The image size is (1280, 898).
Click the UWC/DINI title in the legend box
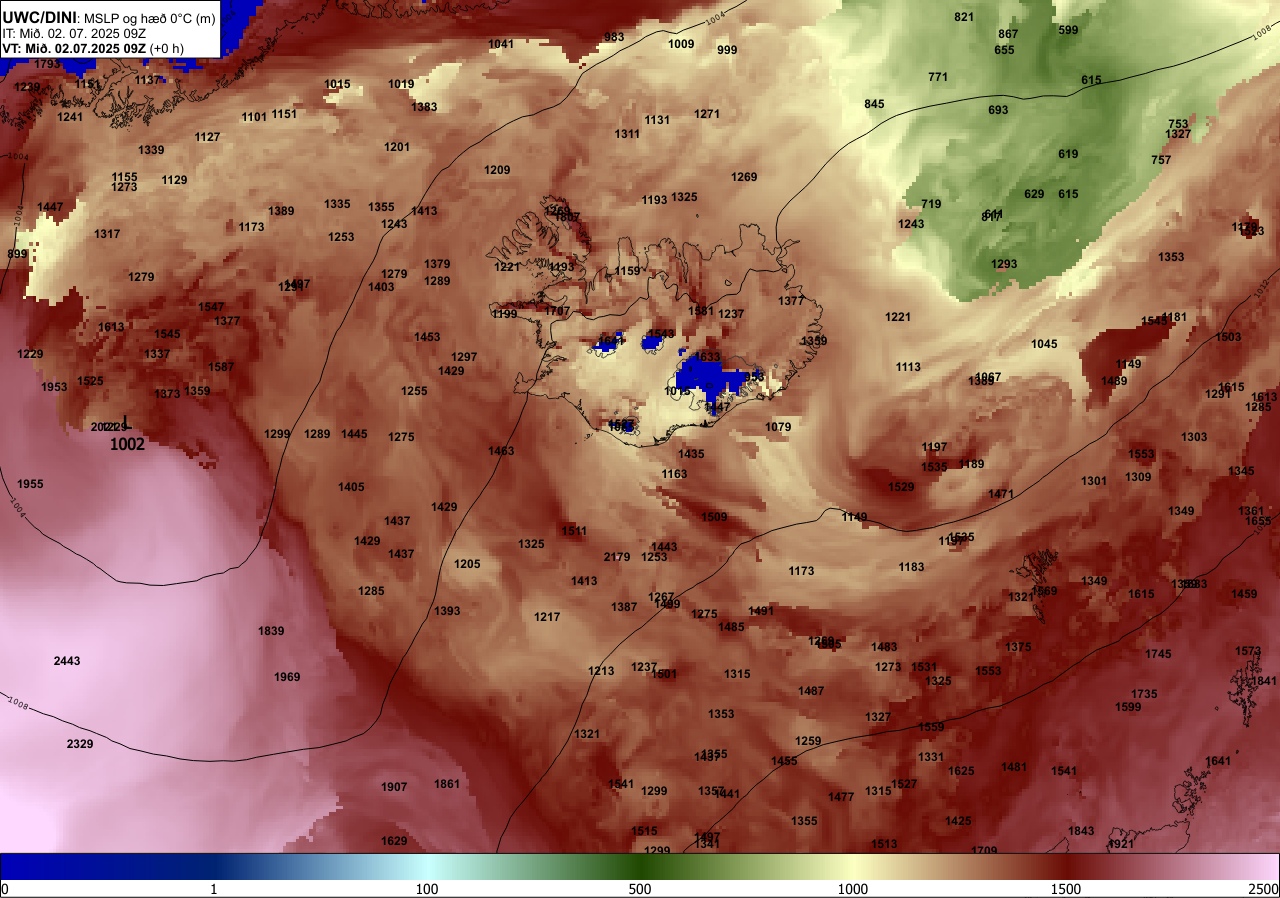click(39, 17)
